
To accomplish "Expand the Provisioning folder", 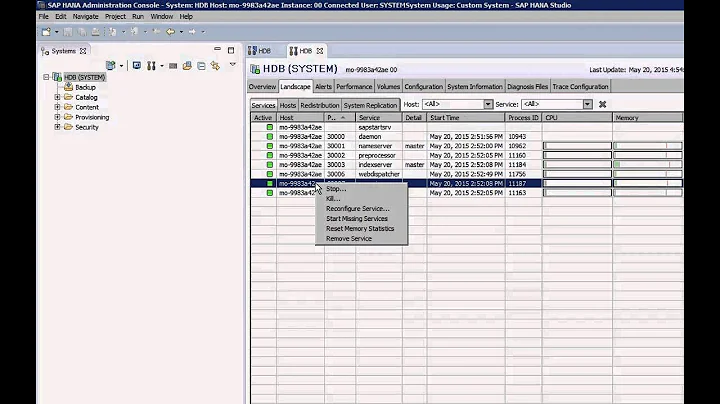I will click(x=57, y=117).
